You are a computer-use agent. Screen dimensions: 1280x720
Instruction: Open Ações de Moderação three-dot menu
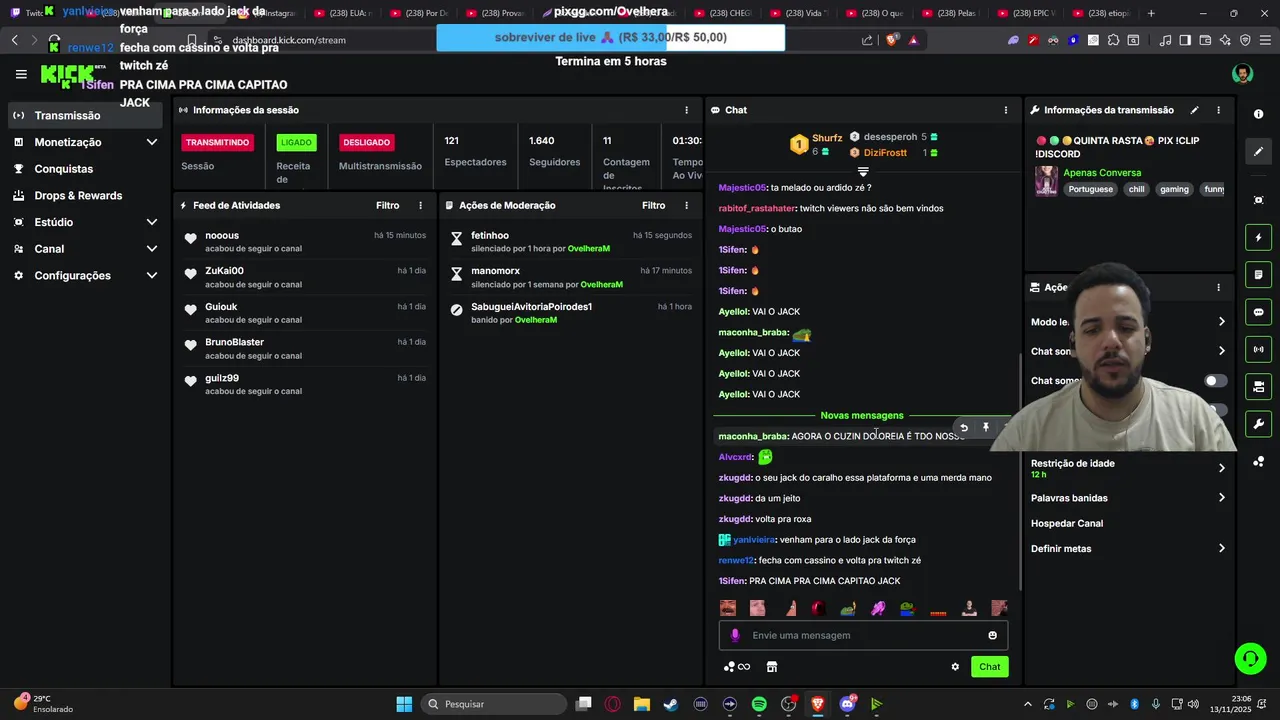pos(686,206)
